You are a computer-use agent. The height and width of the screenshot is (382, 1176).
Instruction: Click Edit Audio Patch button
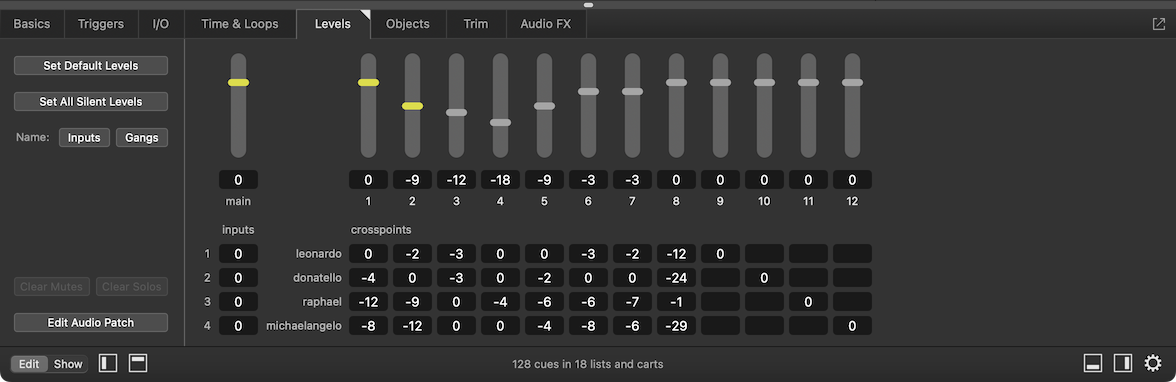pos(91,323)
